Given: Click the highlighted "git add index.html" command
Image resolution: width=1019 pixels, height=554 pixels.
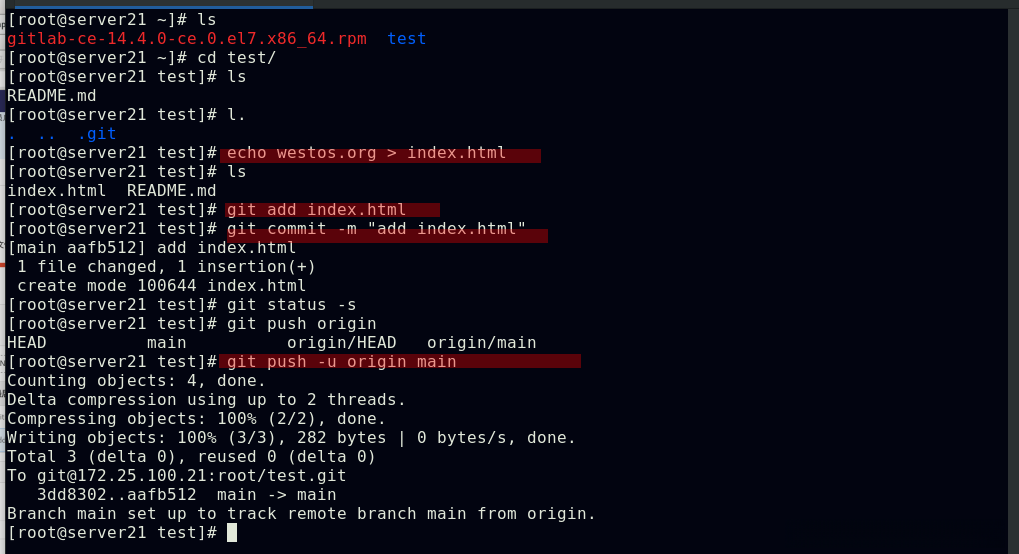Looking at the screenshot, I should tap(316, 210).
